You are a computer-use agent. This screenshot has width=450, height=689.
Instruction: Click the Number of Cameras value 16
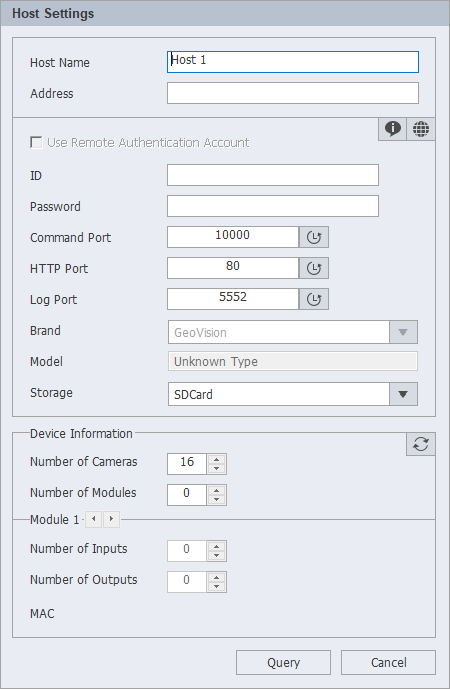pyautogui.click(x=187, y=464)
